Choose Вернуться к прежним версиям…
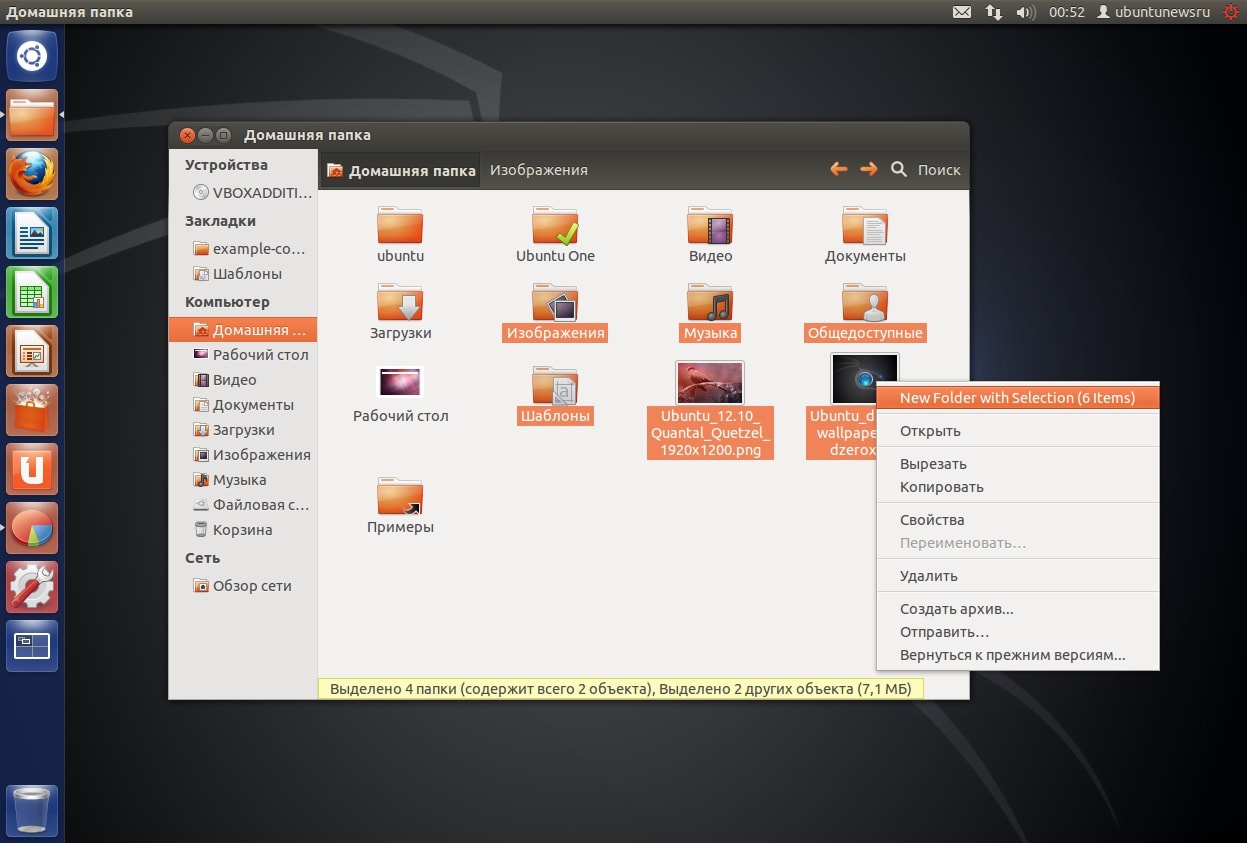 1017,656
